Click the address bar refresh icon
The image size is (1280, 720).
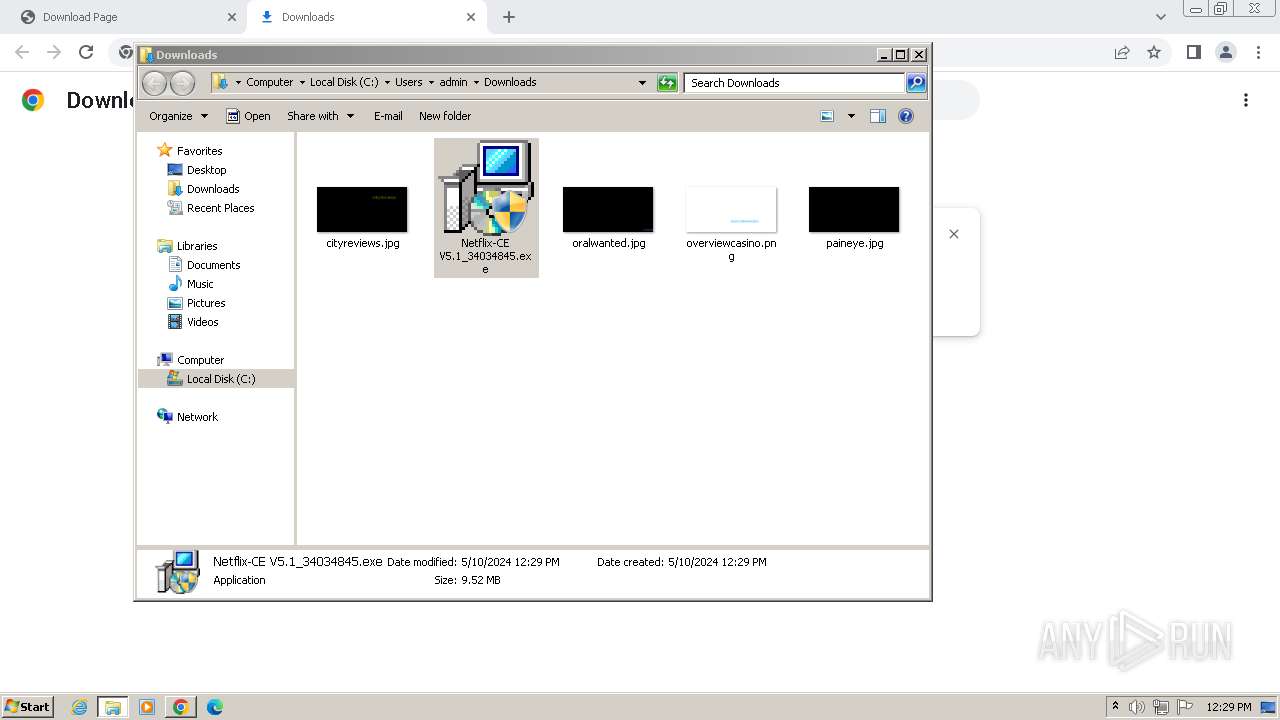tap(667, 83)
